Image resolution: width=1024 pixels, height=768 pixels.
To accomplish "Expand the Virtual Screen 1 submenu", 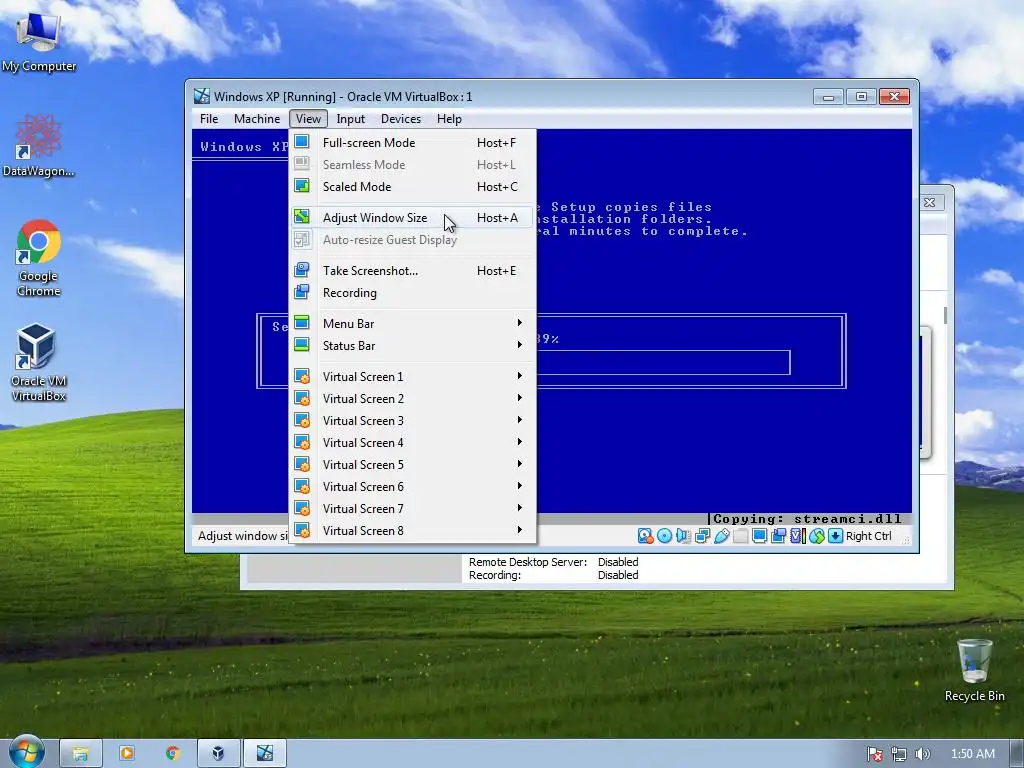I will [x=412, y=376].
